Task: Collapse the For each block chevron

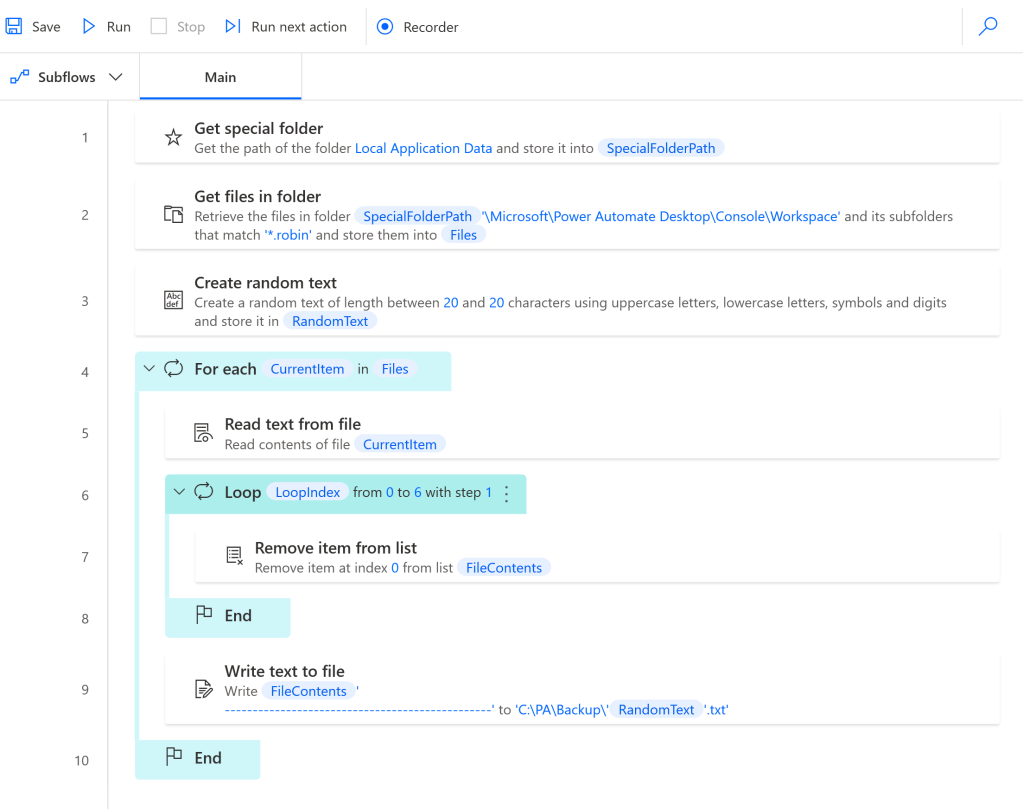Action: click(150, 369)
